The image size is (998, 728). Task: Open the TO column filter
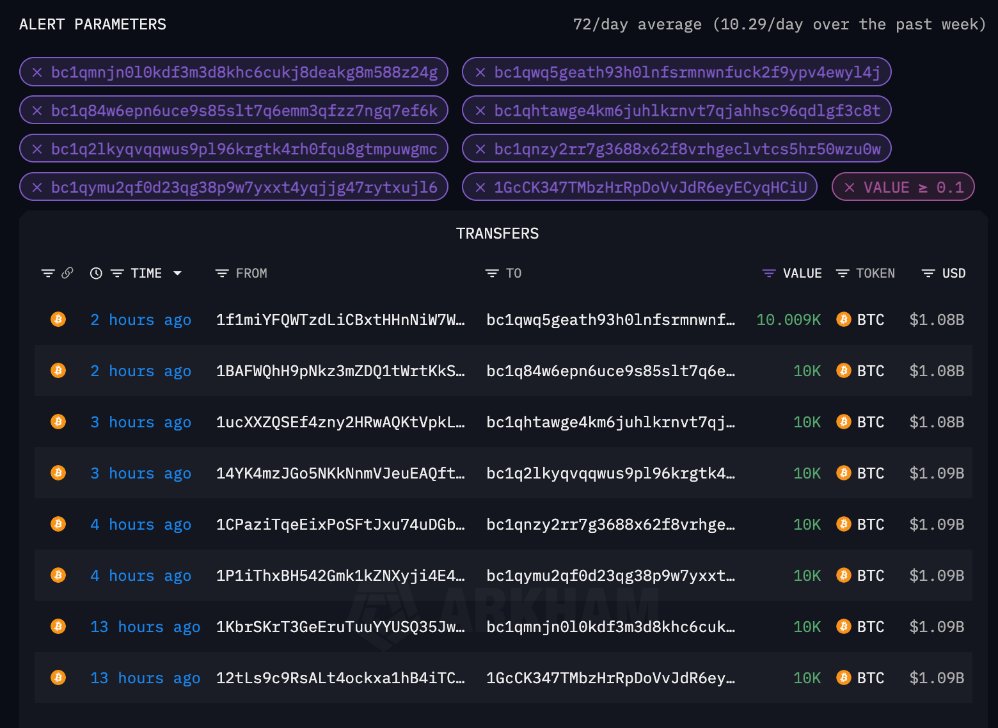point(491,273)
